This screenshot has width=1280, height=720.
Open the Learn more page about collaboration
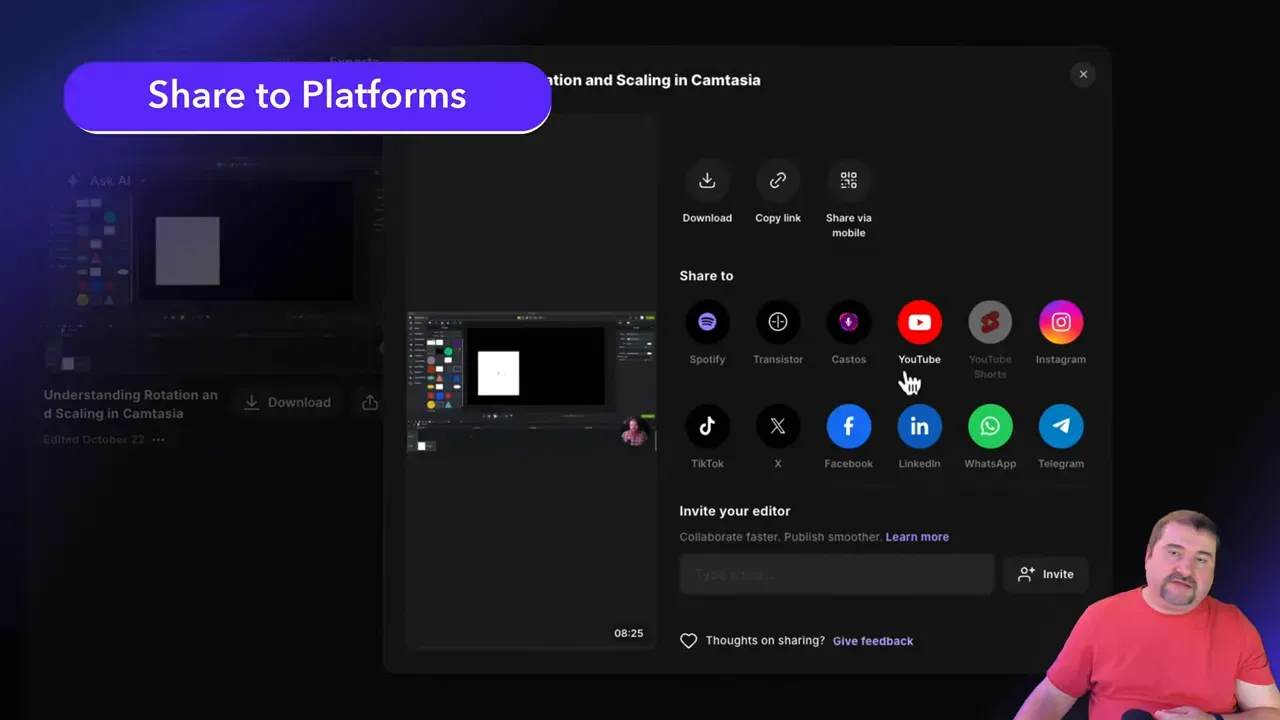point(917,537)
